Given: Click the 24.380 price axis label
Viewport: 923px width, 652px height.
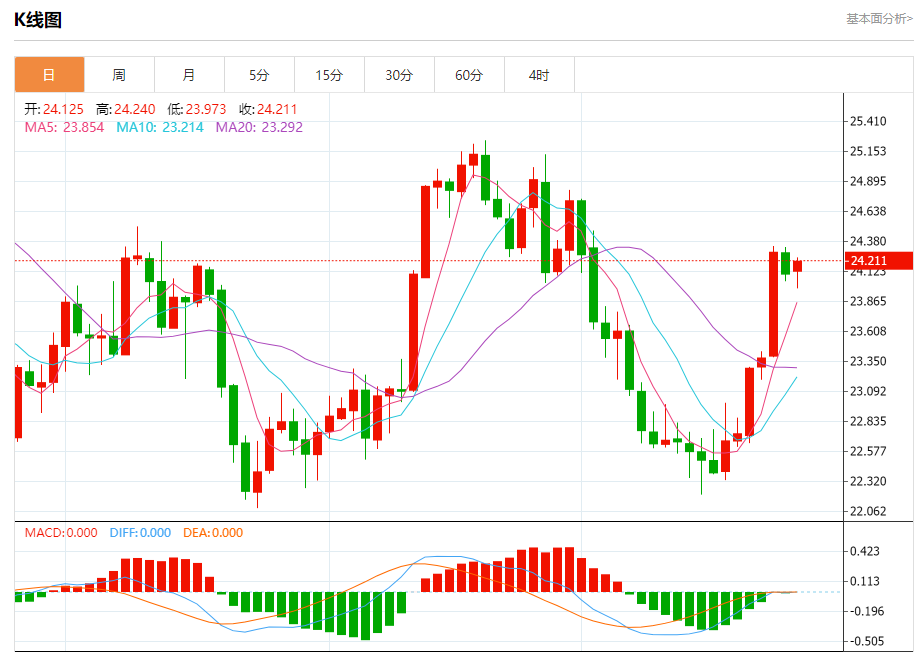Looking at the screenshot, I should pyautogui.click(x=868, y=241).
